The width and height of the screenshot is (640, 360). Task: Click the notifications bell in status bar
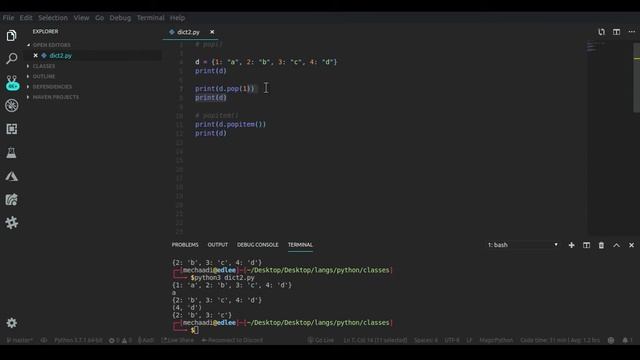(627, 340)
